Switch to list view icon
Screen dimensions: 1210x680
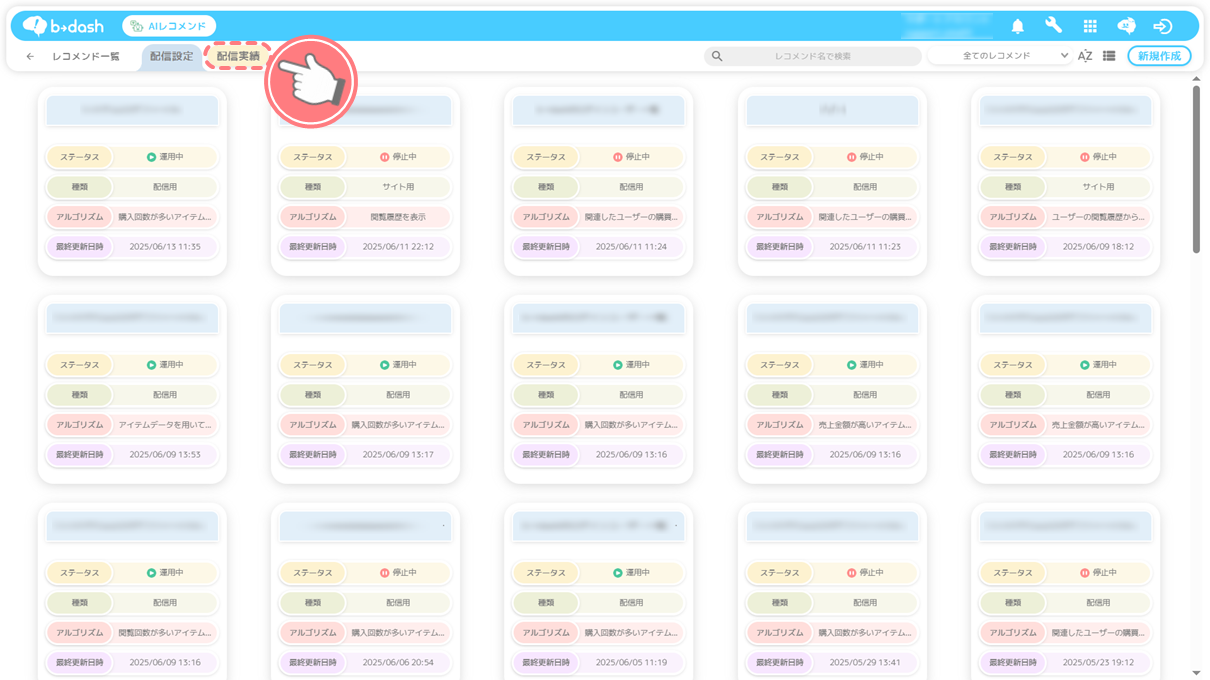(1109, 56)
